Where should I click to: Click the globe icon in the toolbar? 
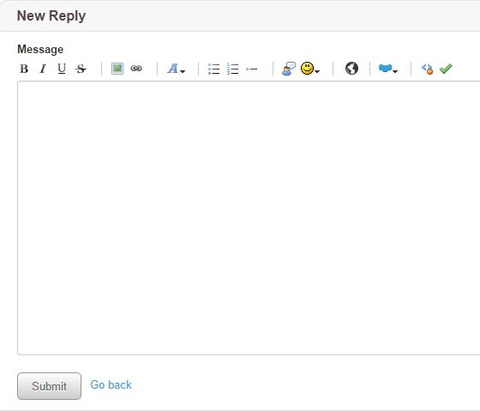pyautogui.click(x=351, y=69)
